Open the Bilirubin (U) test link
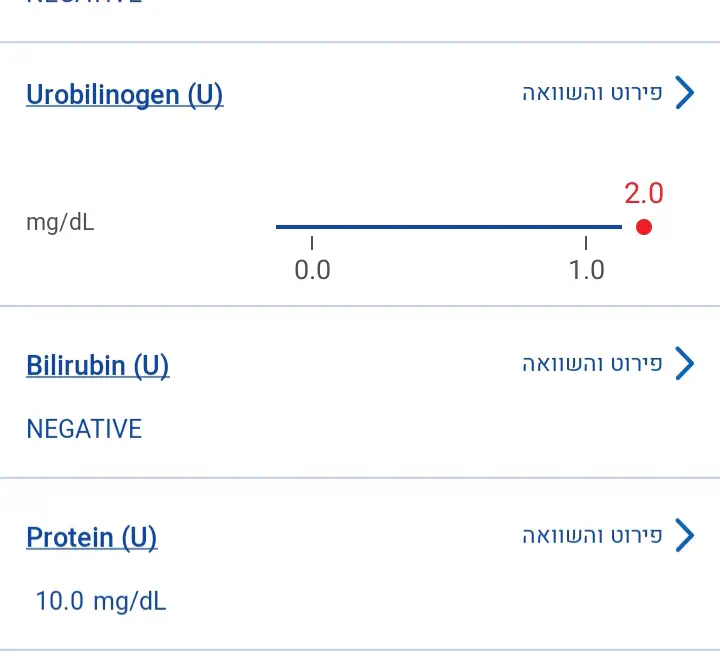The width and height of the screenshot is (720, 658). click(x=98, y=365)
